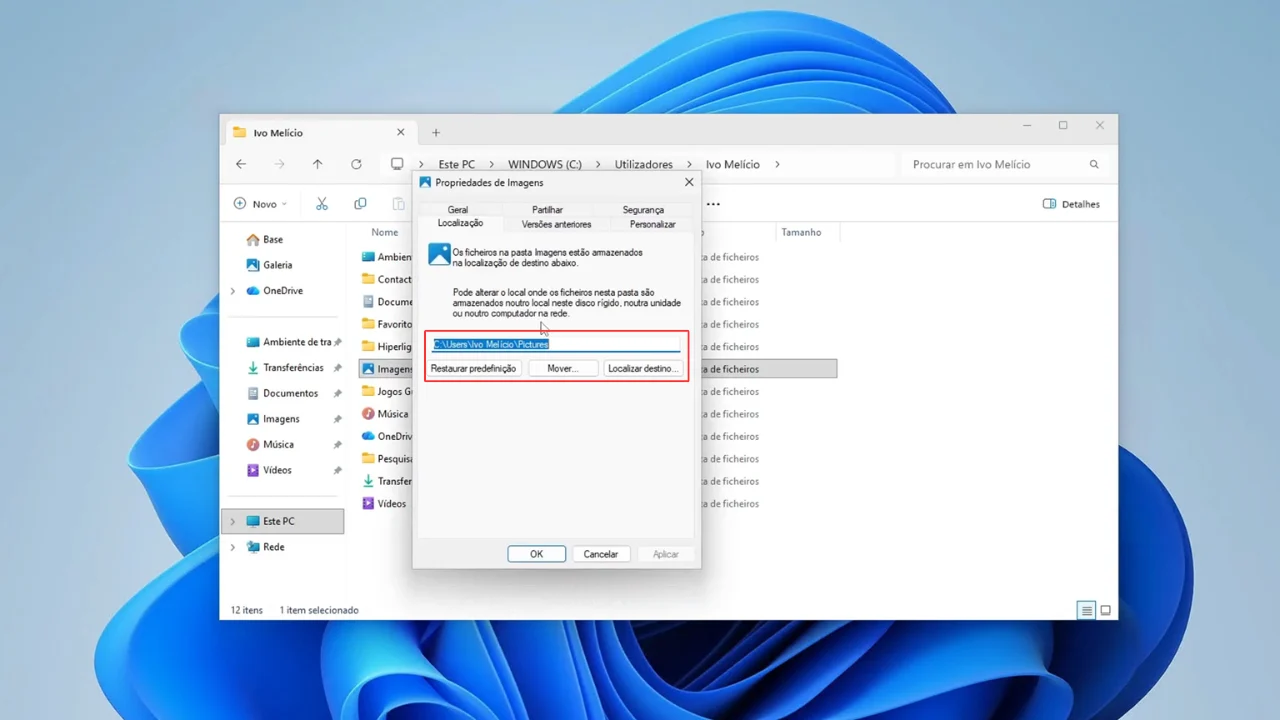Click the magnifier search icon in Explorer

point(1094,164)
